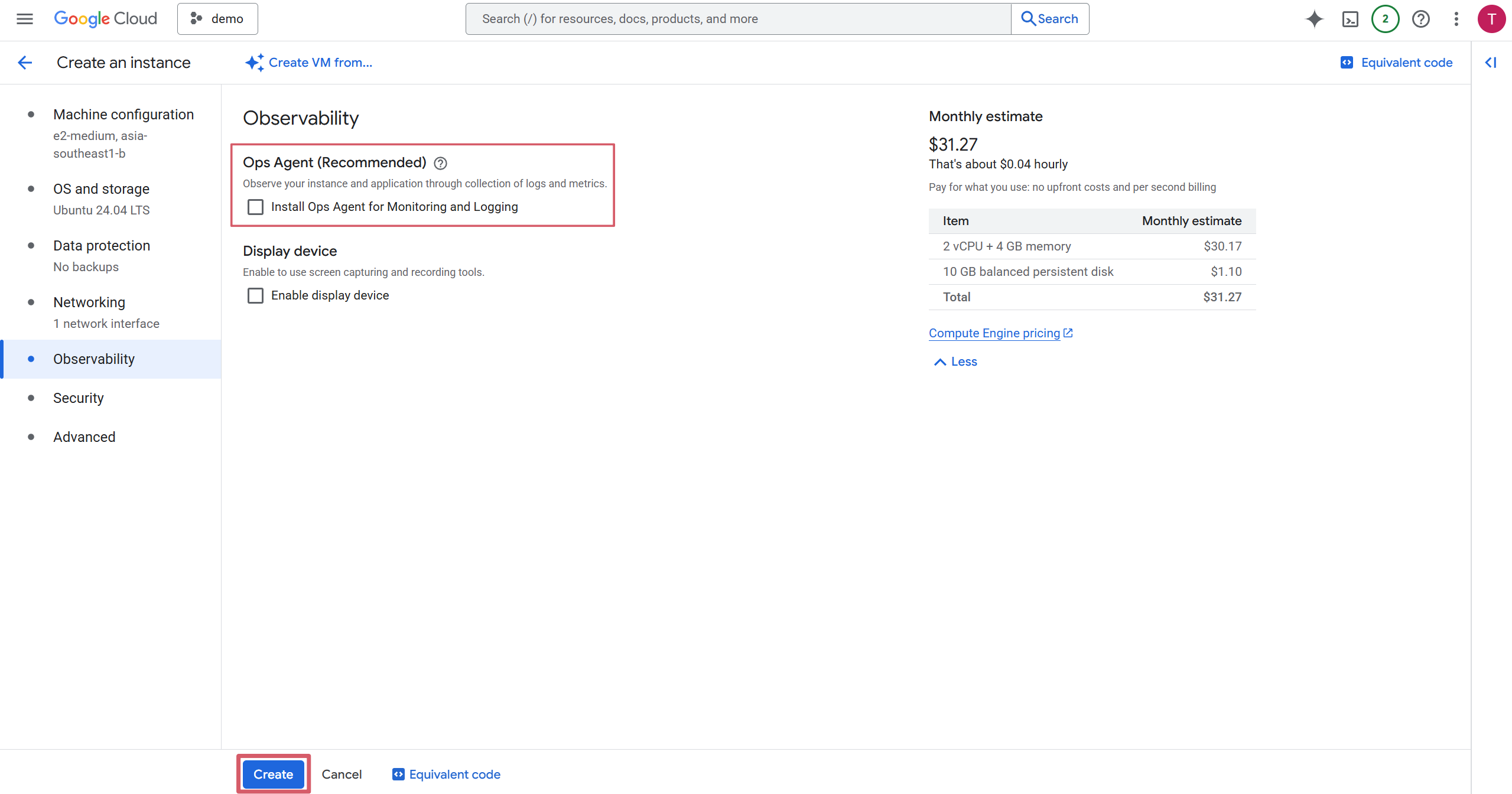
Task: Collapse monthly estimate with Less
Action: [955, 362]
